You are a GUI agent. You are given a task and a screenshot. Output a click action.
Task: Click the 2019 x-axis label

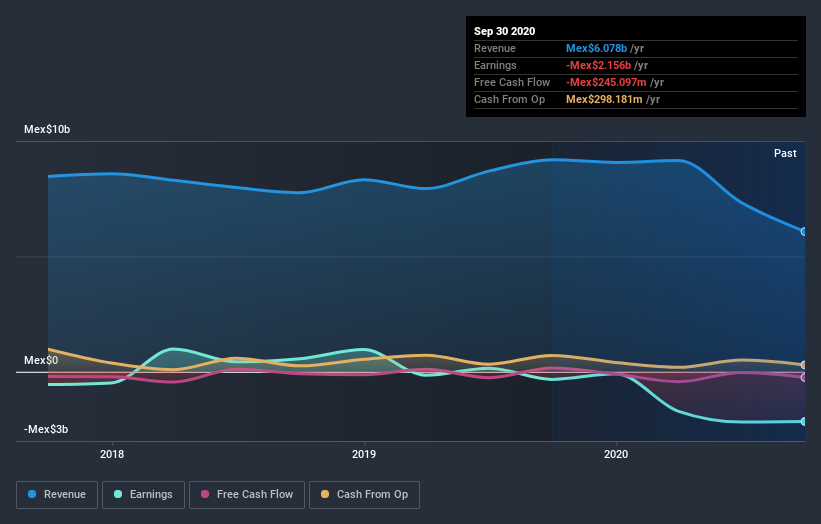pos(364,454)
